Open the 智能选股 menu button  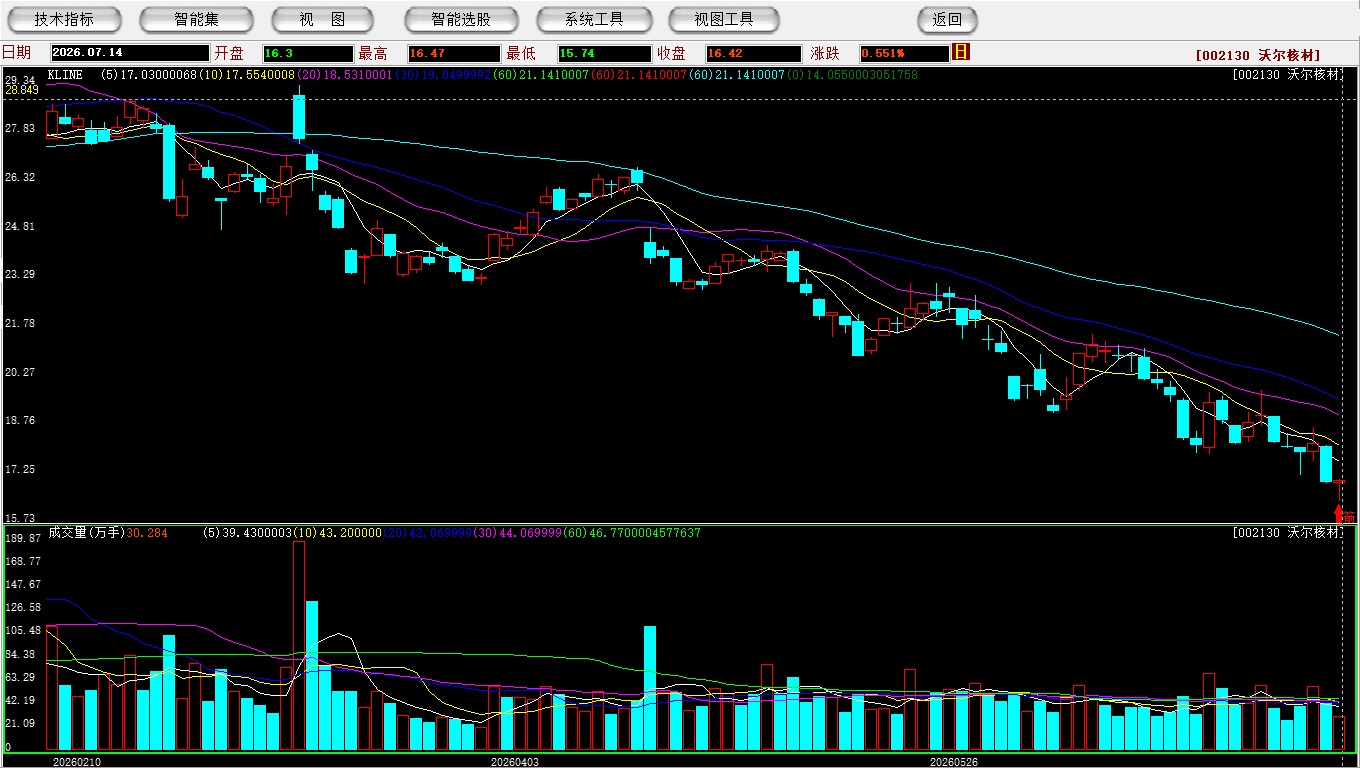click(461, 19)
